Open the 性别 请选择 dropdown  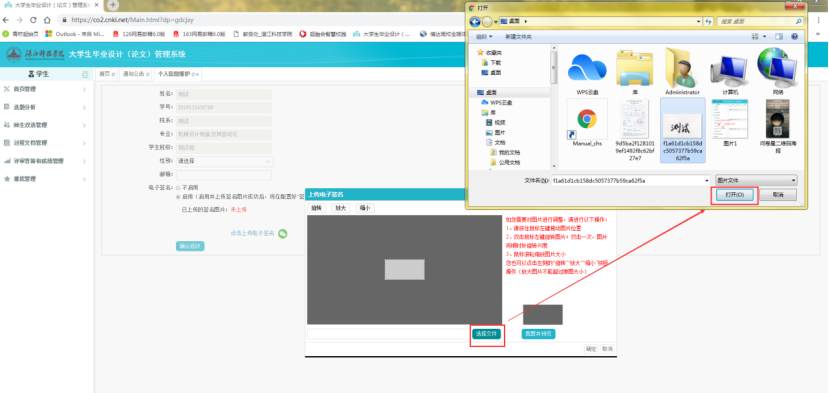(x=224, y=161)
